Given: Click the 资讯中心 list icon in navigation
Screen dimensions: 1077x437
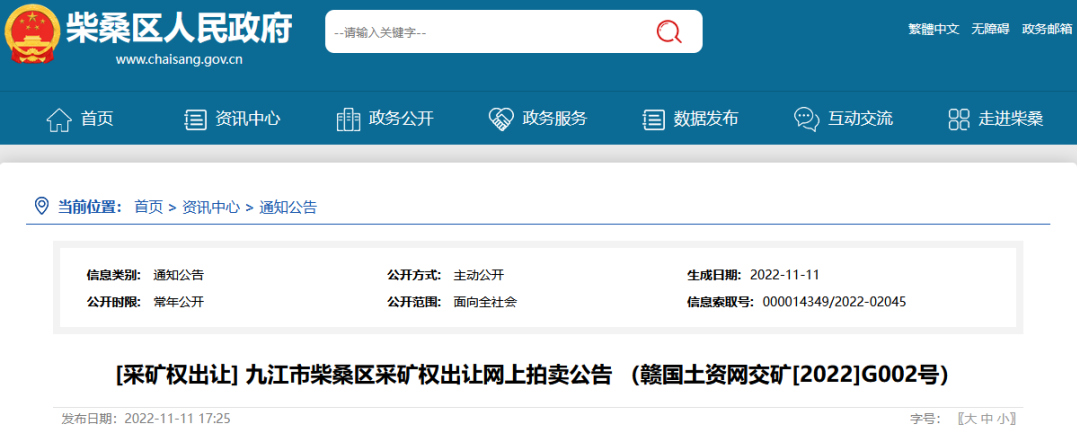Looking at the screenshot, I should 195,119.
